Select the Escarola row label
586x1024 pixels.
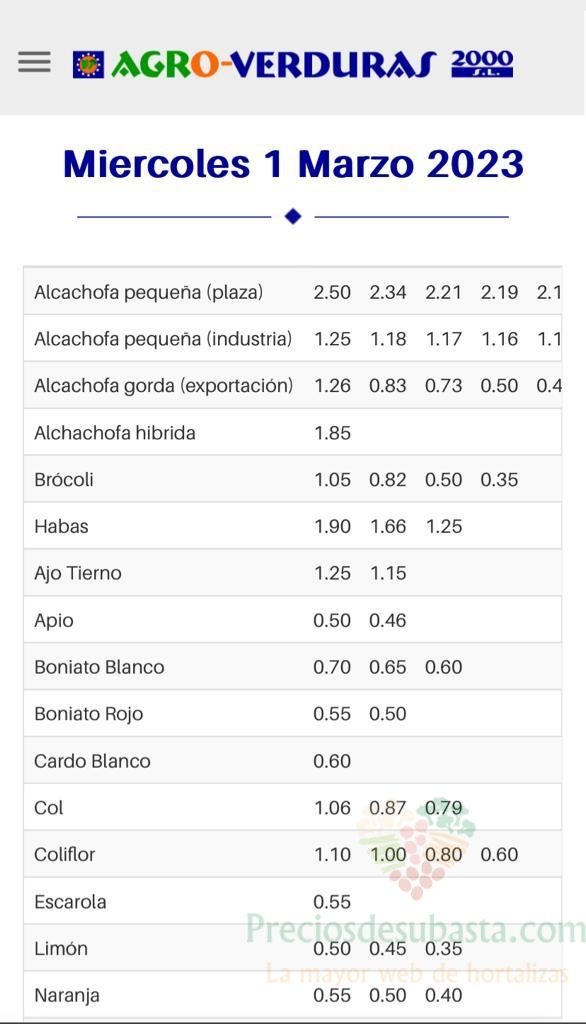pos(70,902)
